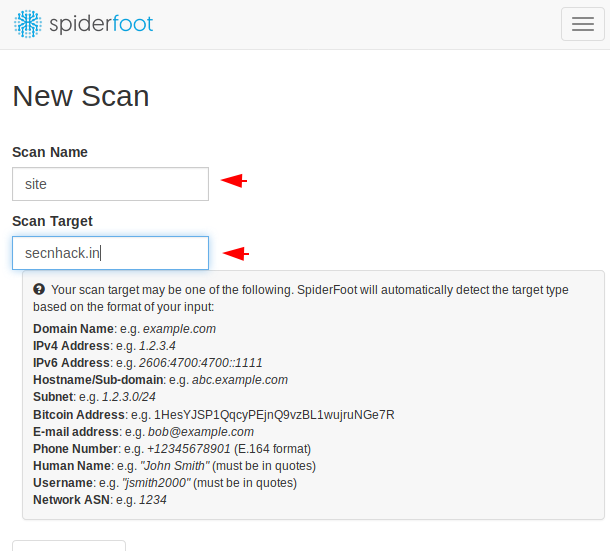Viewport: 610px width, 551px height.
Task: Click the red arrow beside Scan Name
Action: click(x=234, y=181)
